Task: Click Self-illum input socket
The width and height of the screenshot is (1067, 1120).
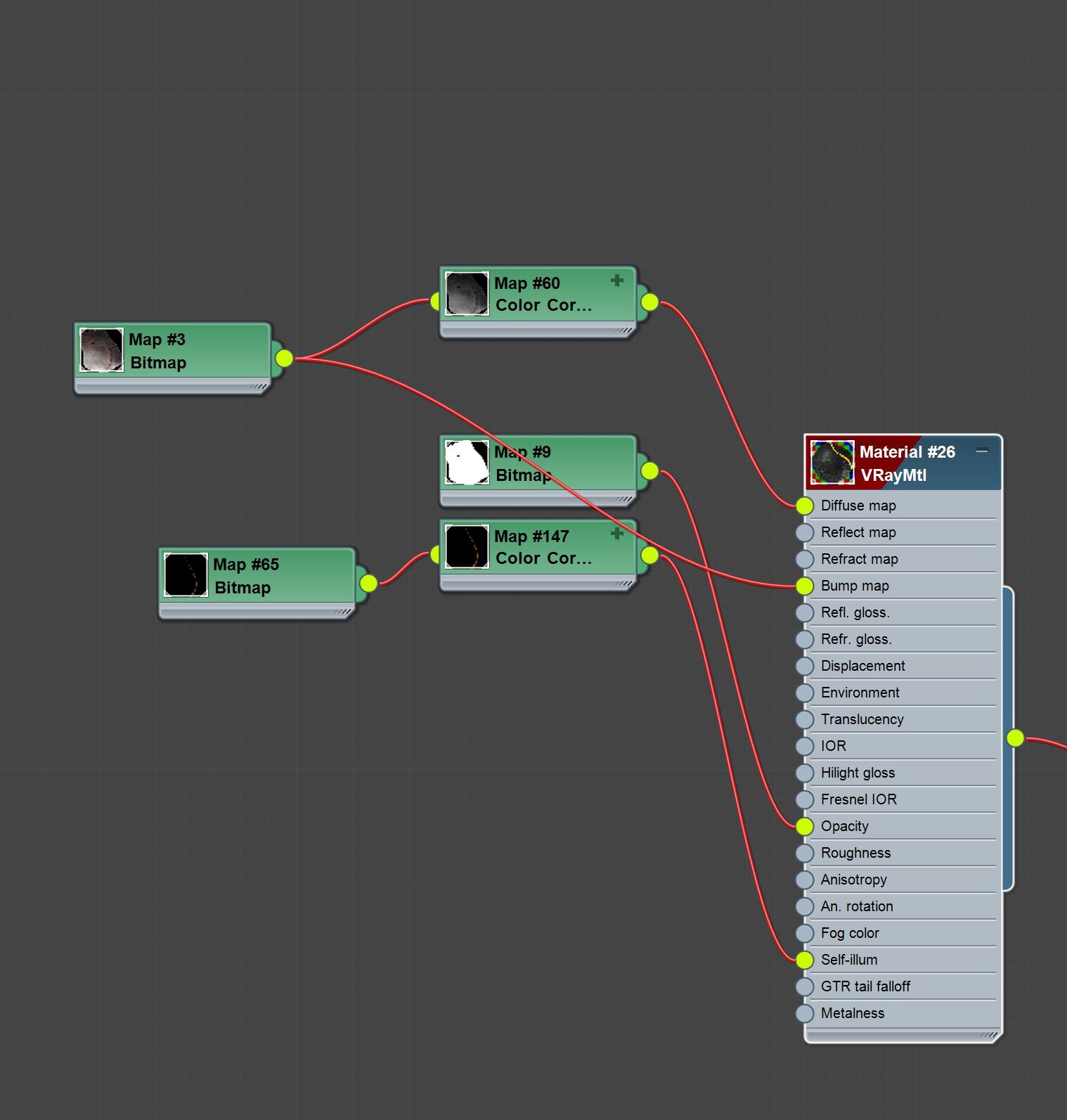Action: pos(805,960)
